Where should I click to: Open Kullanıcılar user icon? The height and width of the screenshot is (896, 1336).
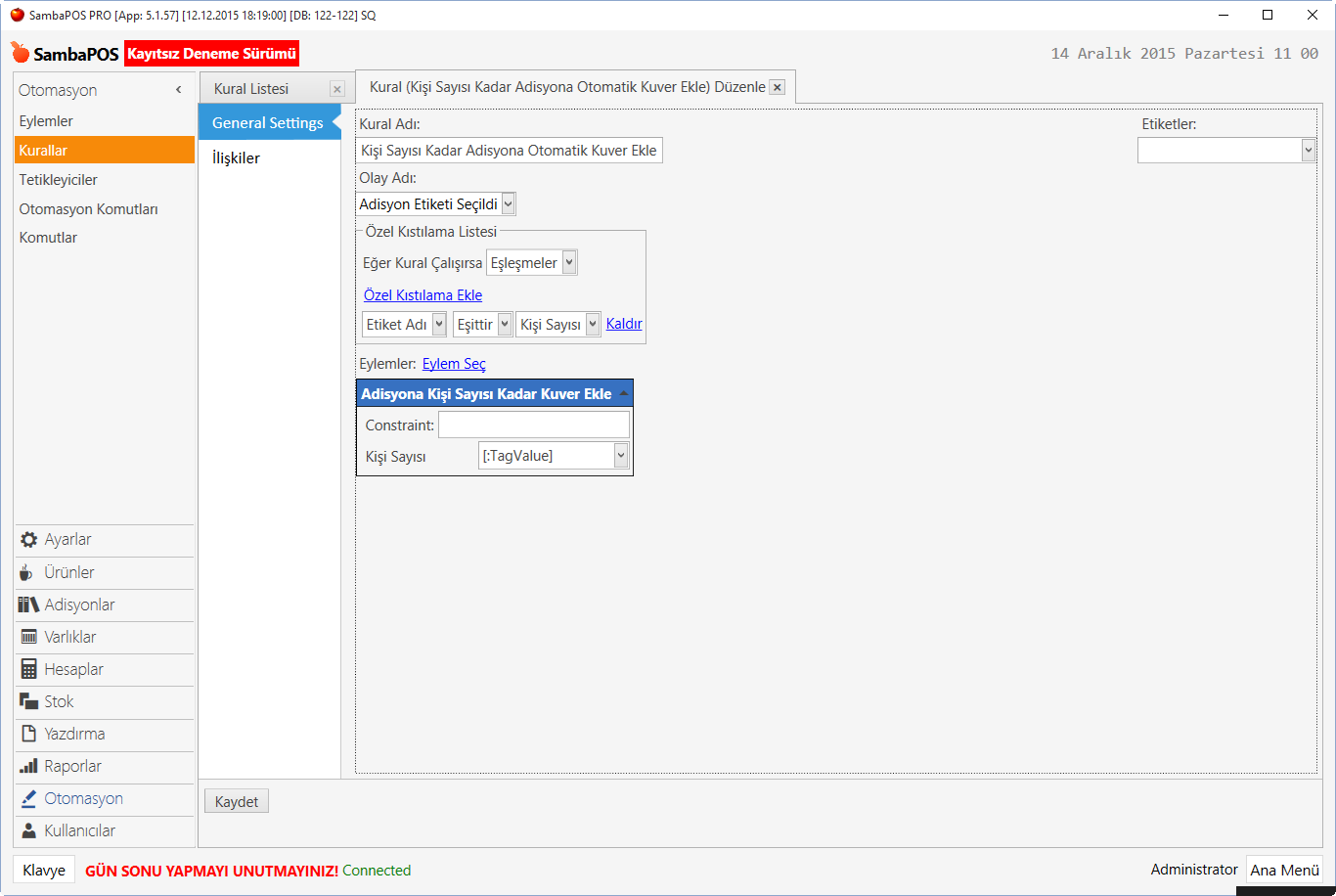(x=28, y=830)
